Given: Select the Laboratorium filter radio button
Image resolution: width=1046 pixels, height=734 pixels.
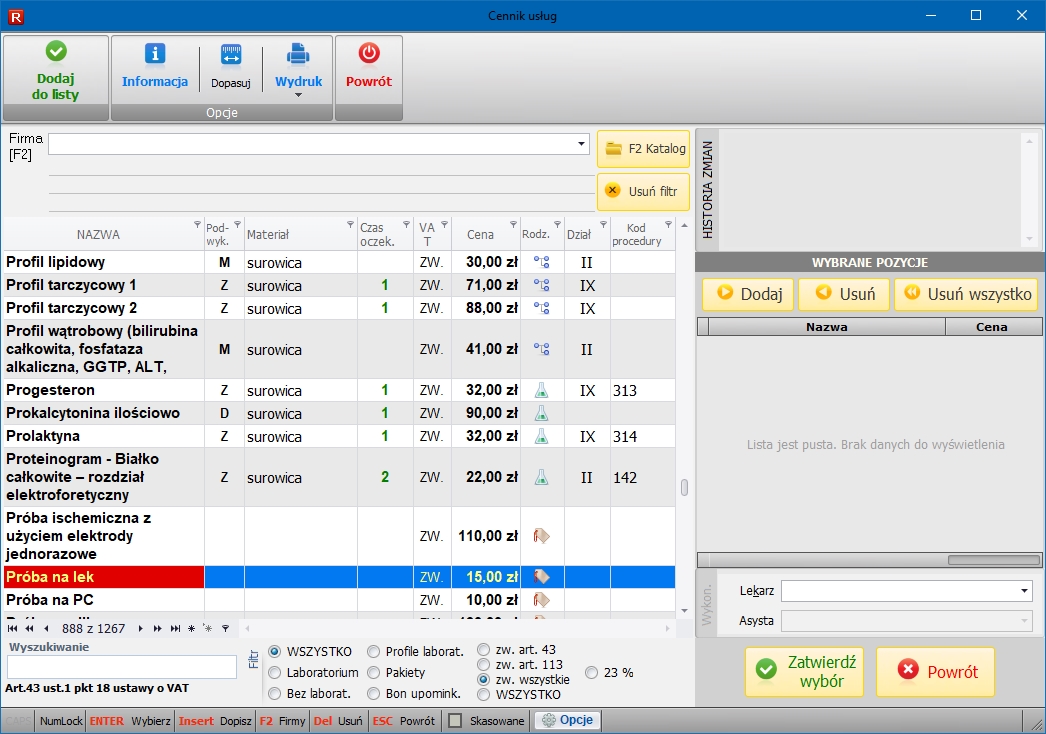Looking at the screenshot, I should (275, 673).
